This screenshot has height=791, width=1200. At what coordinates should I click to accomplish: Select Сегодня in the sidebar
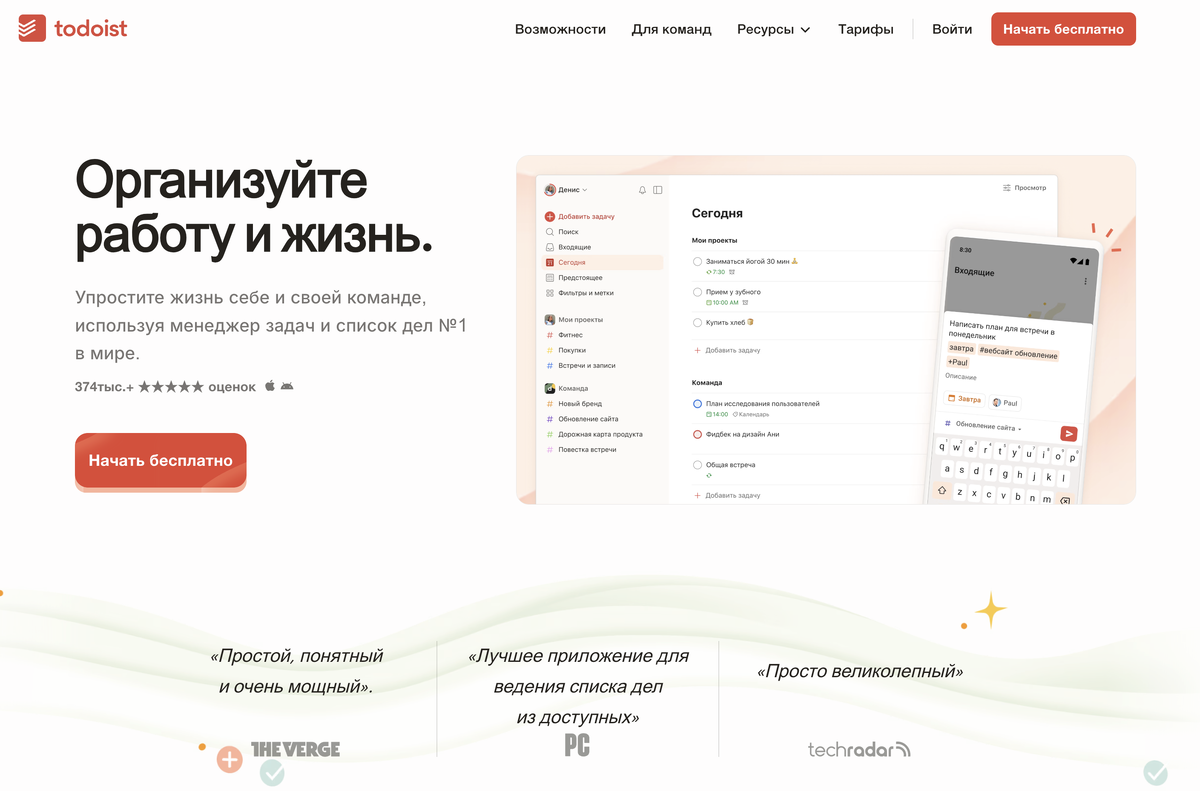602,262
